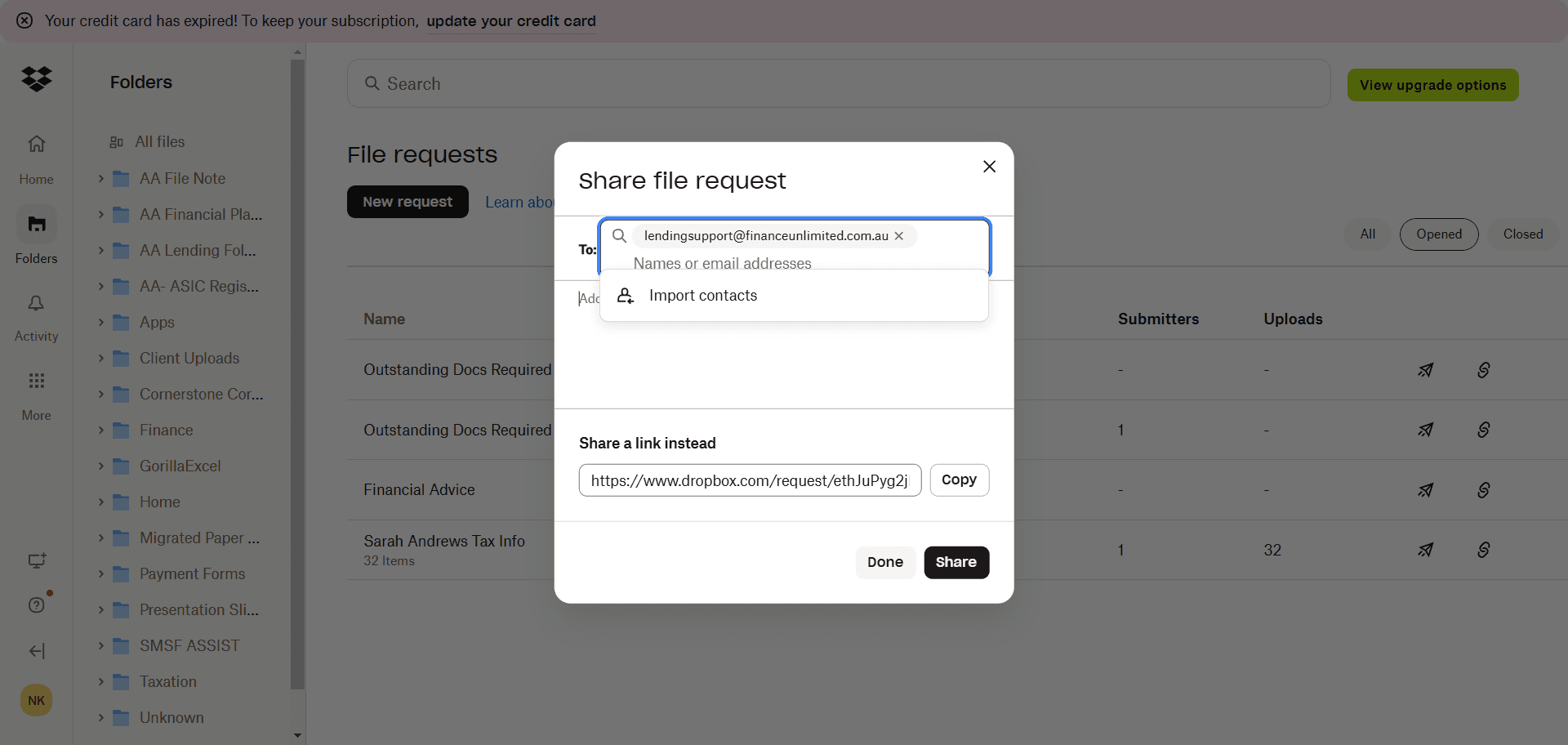This screenshot has width=1568, height=745.
Task: Expand the AA- ASIC Regis... folder
Action: pos(101,286)
